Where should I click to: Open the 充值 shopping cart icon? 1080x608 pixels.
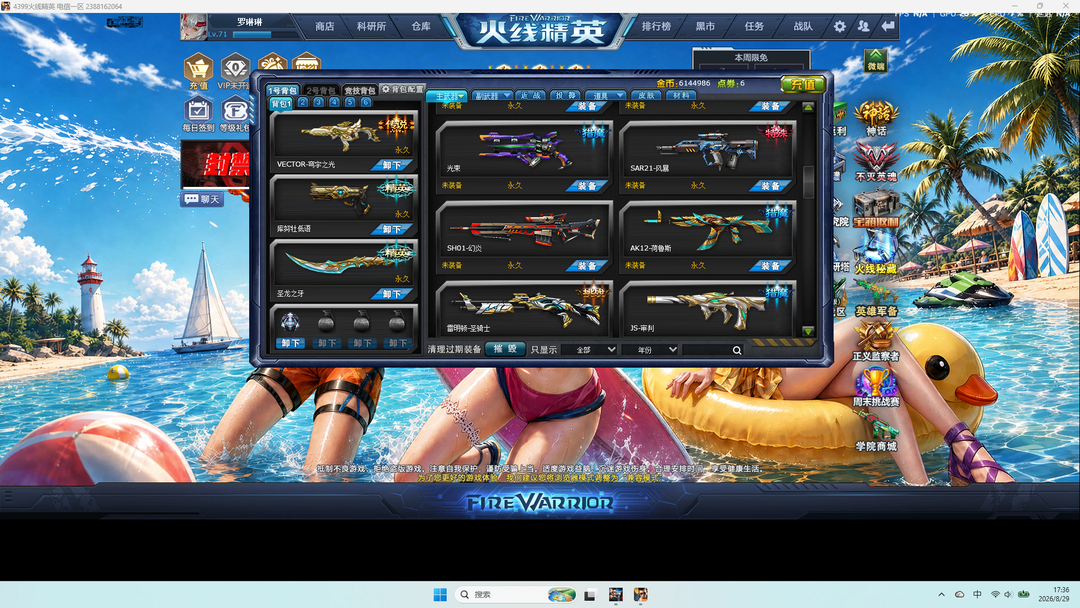pyautogui.click(x=198, y=70)
